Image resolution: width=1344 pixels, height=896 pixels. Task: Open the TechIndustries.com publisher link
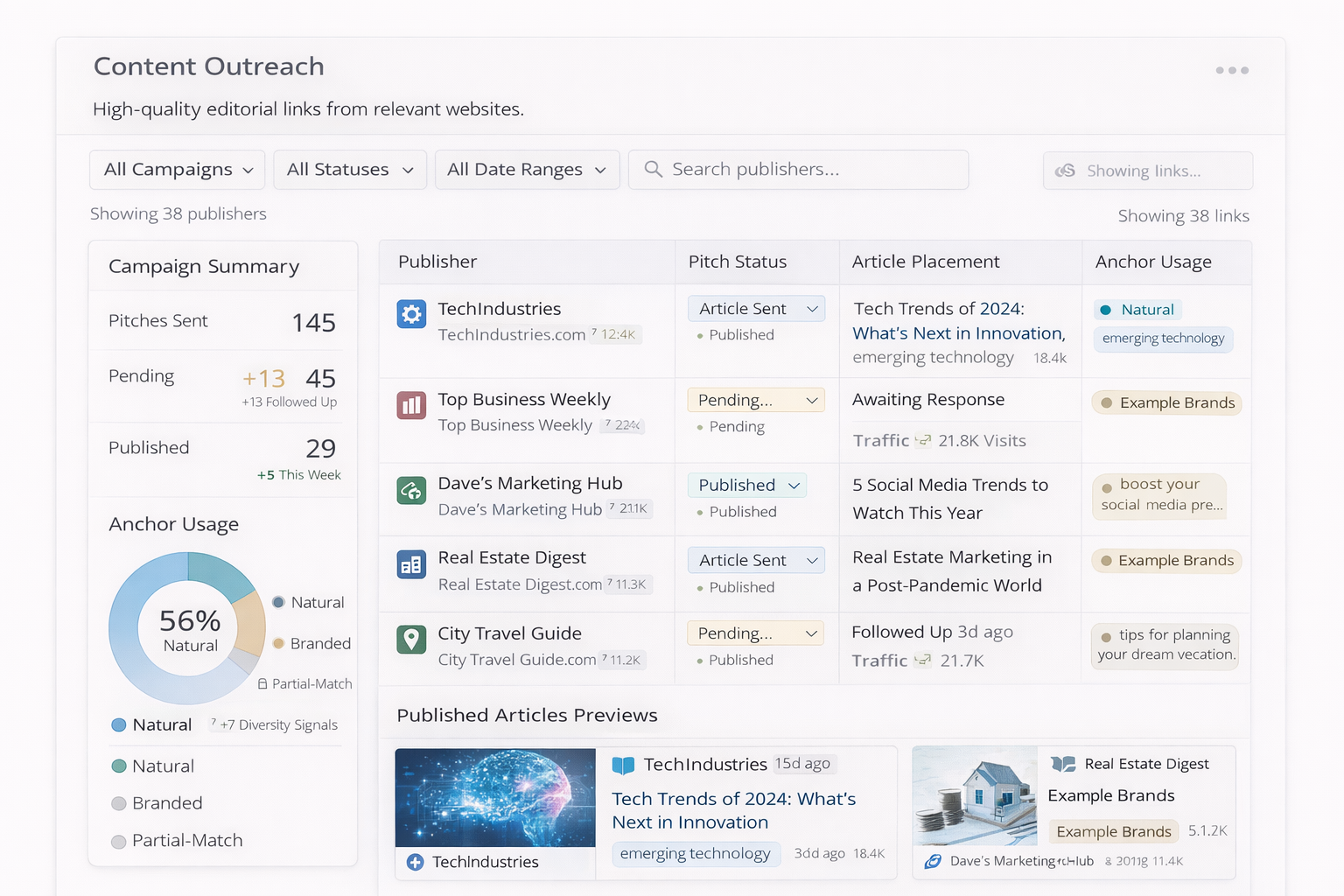tap(511, 334)
